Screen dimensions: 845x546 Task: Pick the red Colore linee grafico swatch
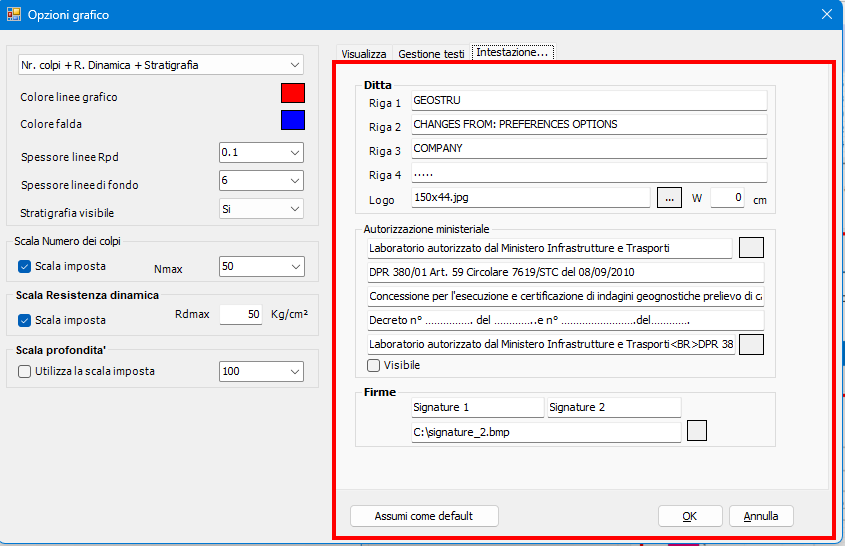pos(293,93)
